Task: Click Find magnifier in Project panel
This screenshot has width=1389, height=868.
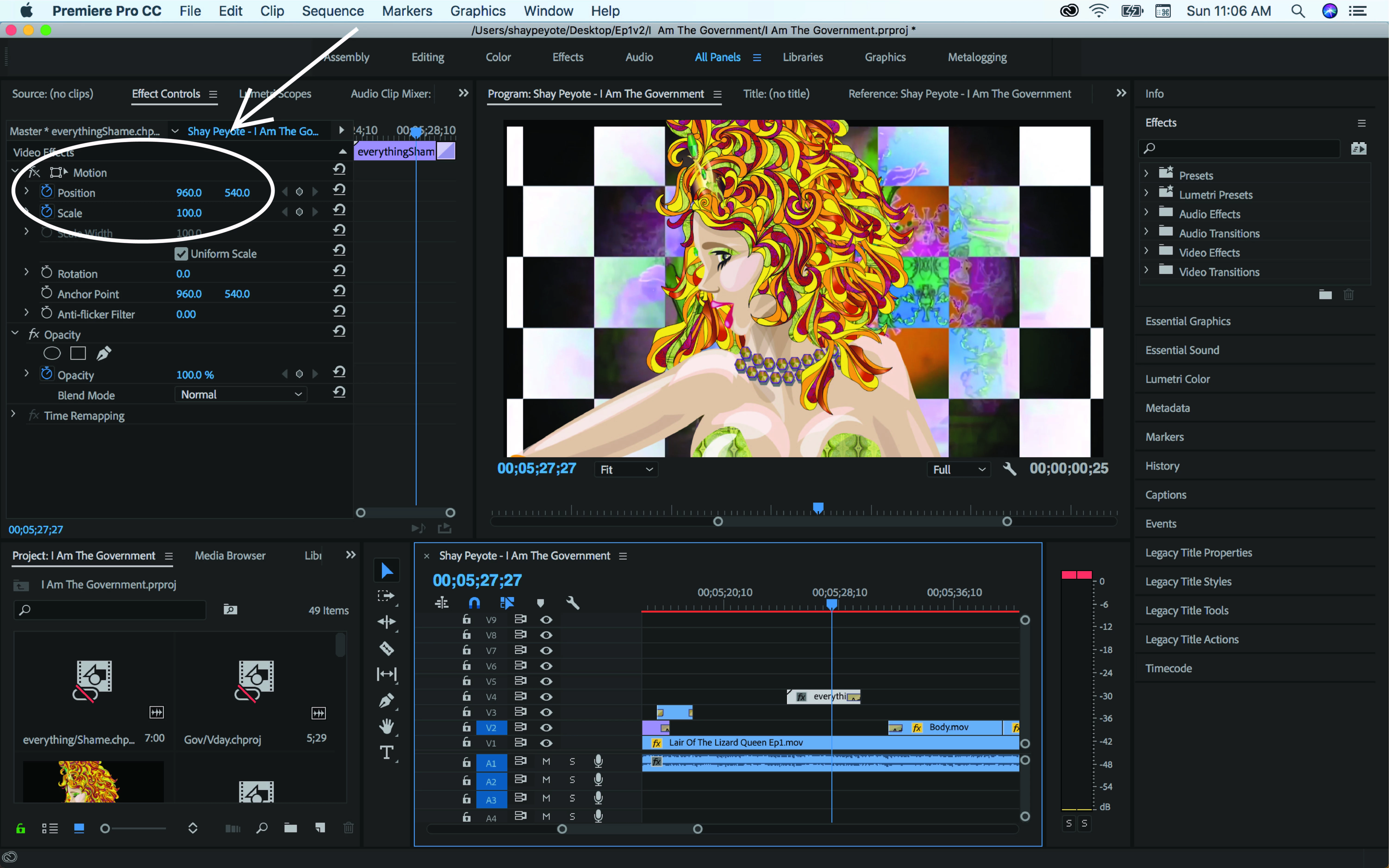Action: click(262, 828)
